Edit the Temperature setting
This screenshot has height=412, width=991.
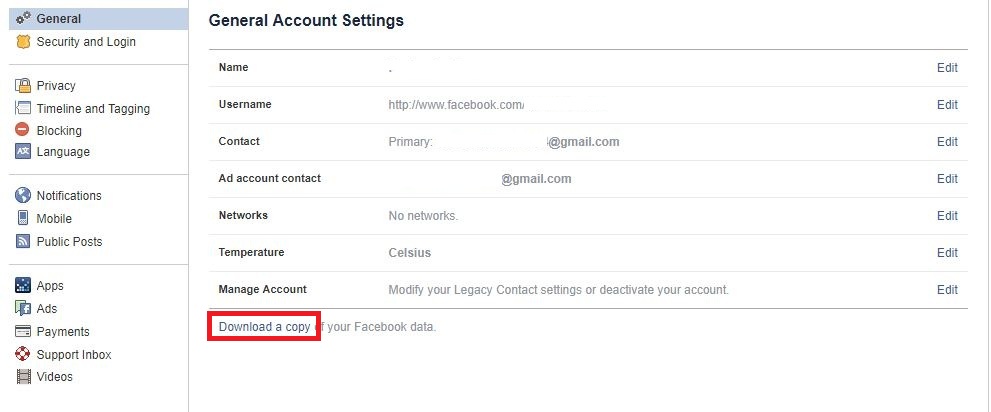click(x=947, y=253)
